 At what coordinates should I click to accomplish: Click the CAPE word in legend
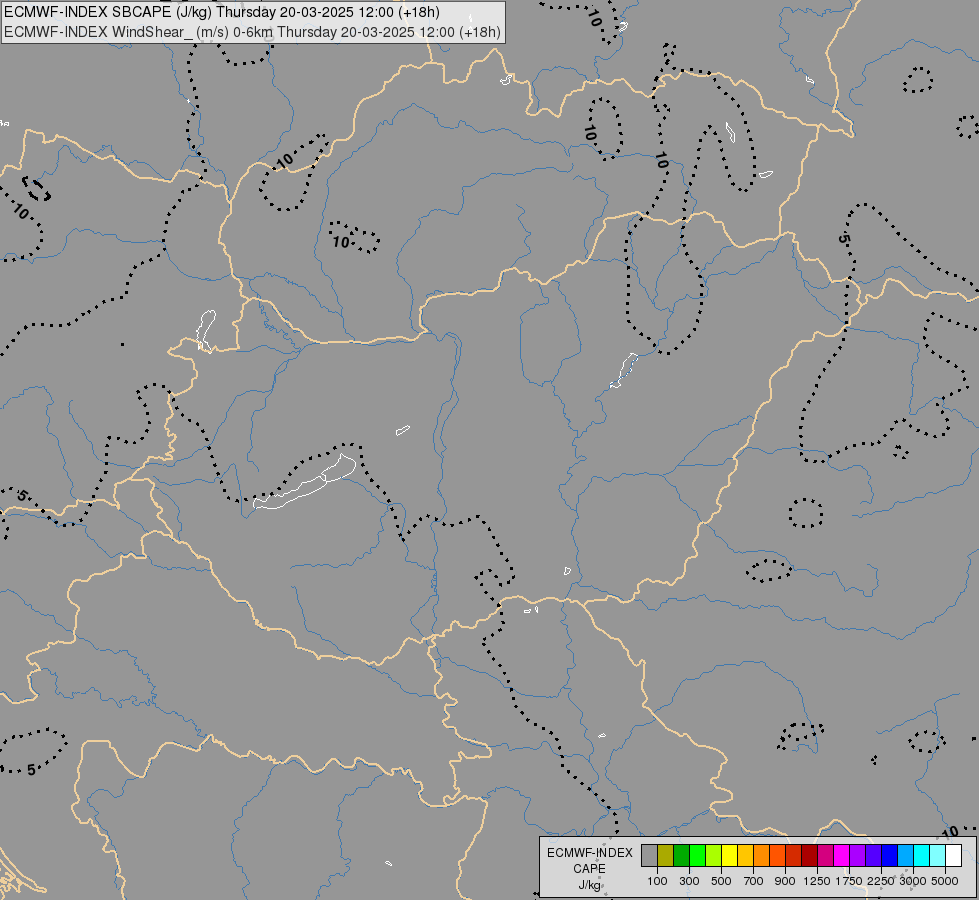tap(589, 869)
